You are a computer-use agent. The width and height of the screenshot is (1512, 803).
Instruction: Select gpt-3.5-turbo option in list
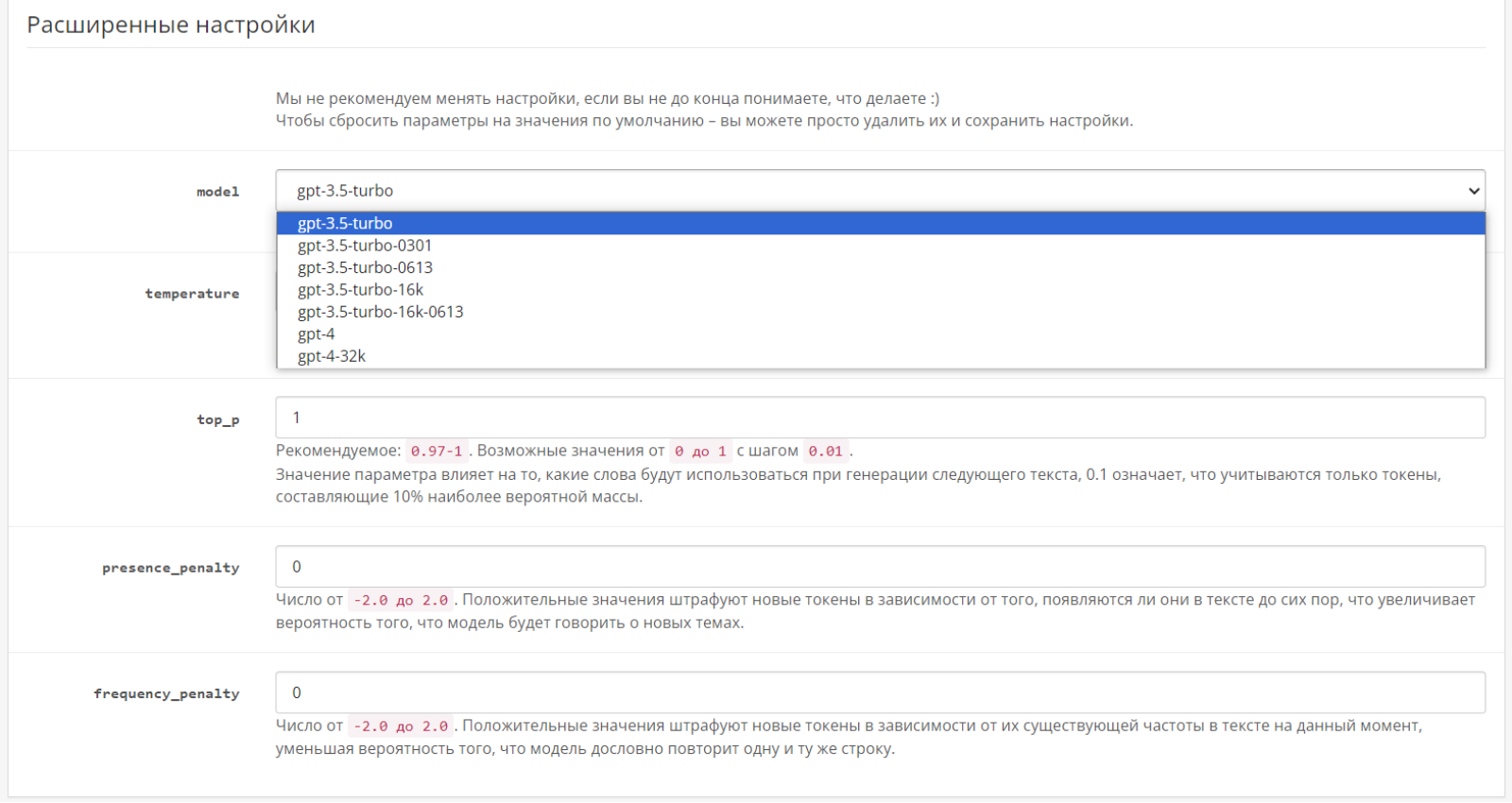(x=881, y=223)
